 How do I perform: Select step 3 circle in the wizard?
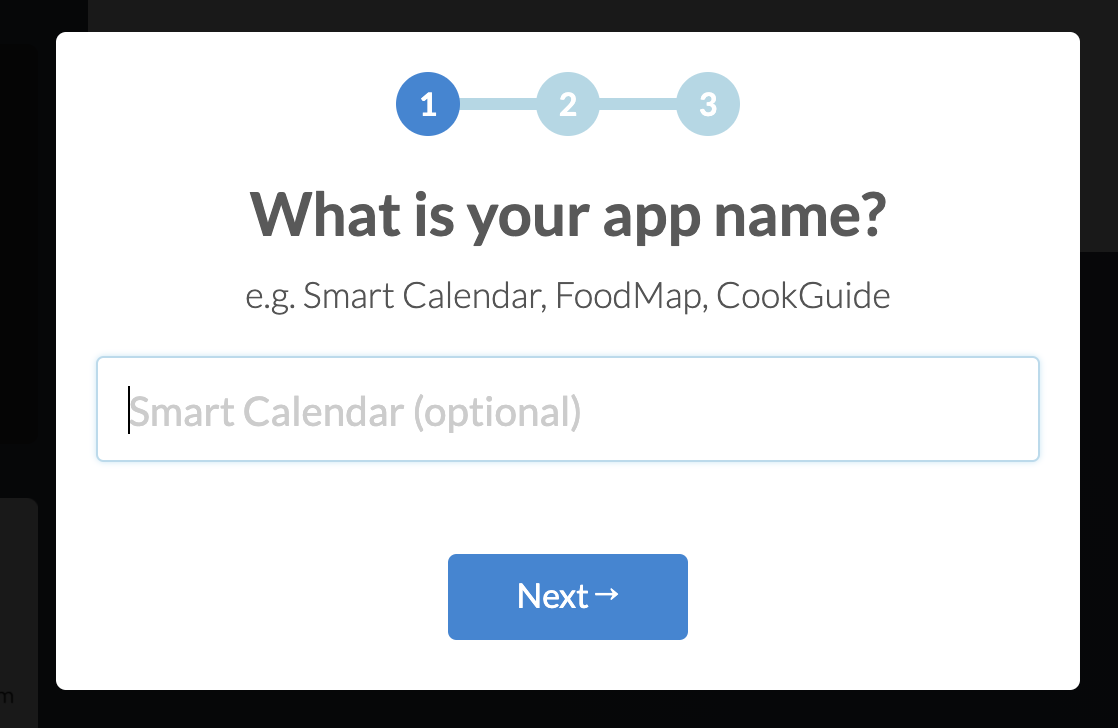point(708,104)
